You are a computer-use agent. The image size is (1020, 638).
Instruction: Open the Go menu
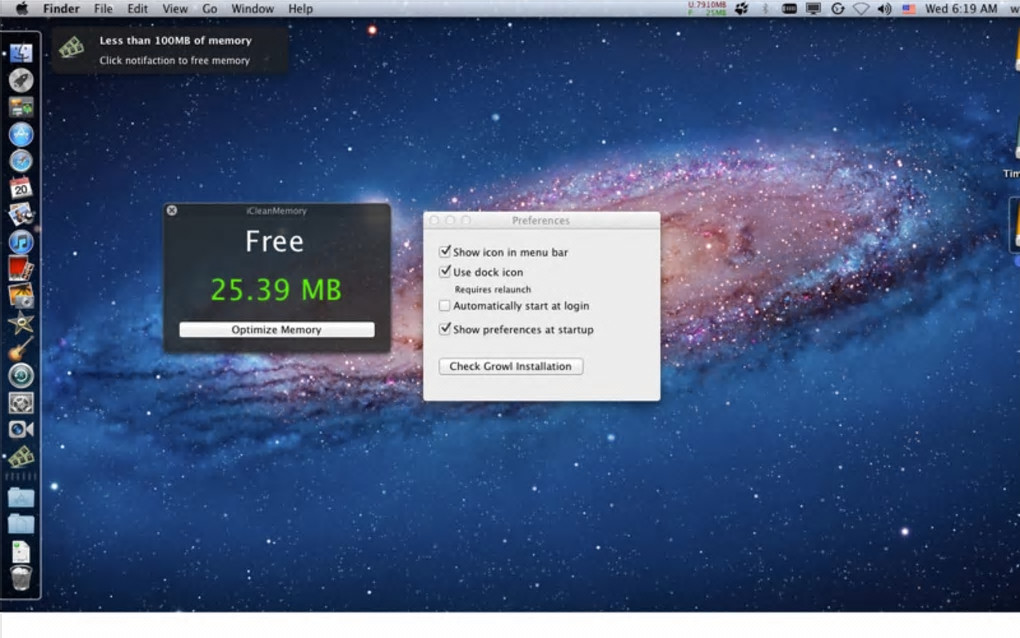(x=209, y=8)
